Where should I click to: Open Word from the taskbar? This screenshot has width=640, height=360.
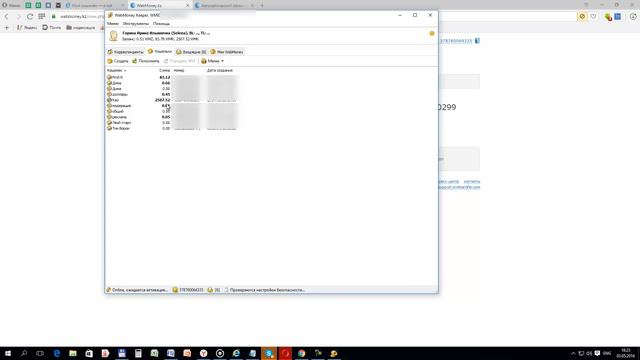pyautogui.click(x=171, y=353)
